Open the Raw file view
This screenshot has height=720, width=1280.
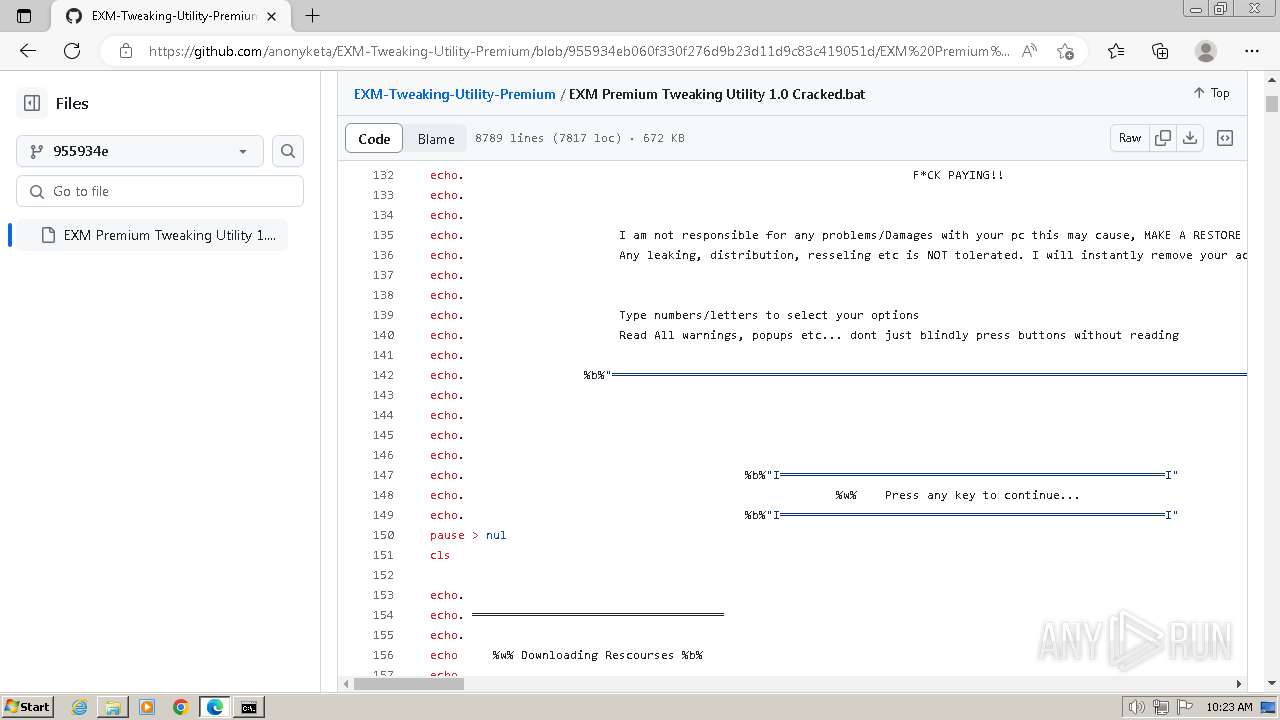click(1130, 138)
